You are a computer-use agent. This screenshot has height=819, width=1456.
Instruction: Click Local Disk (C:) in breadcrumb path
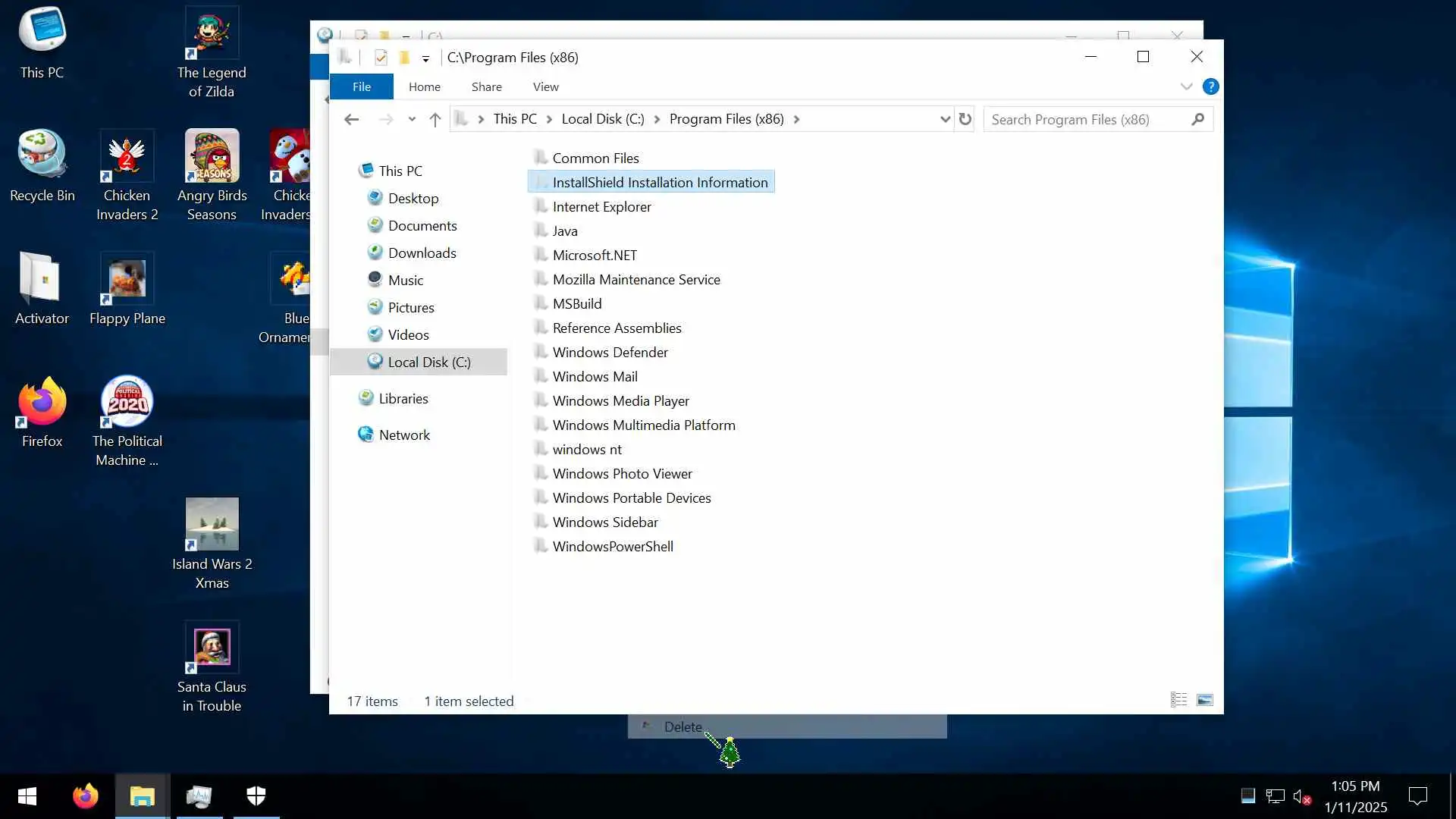pyautogui.click(x=602, y=119)
